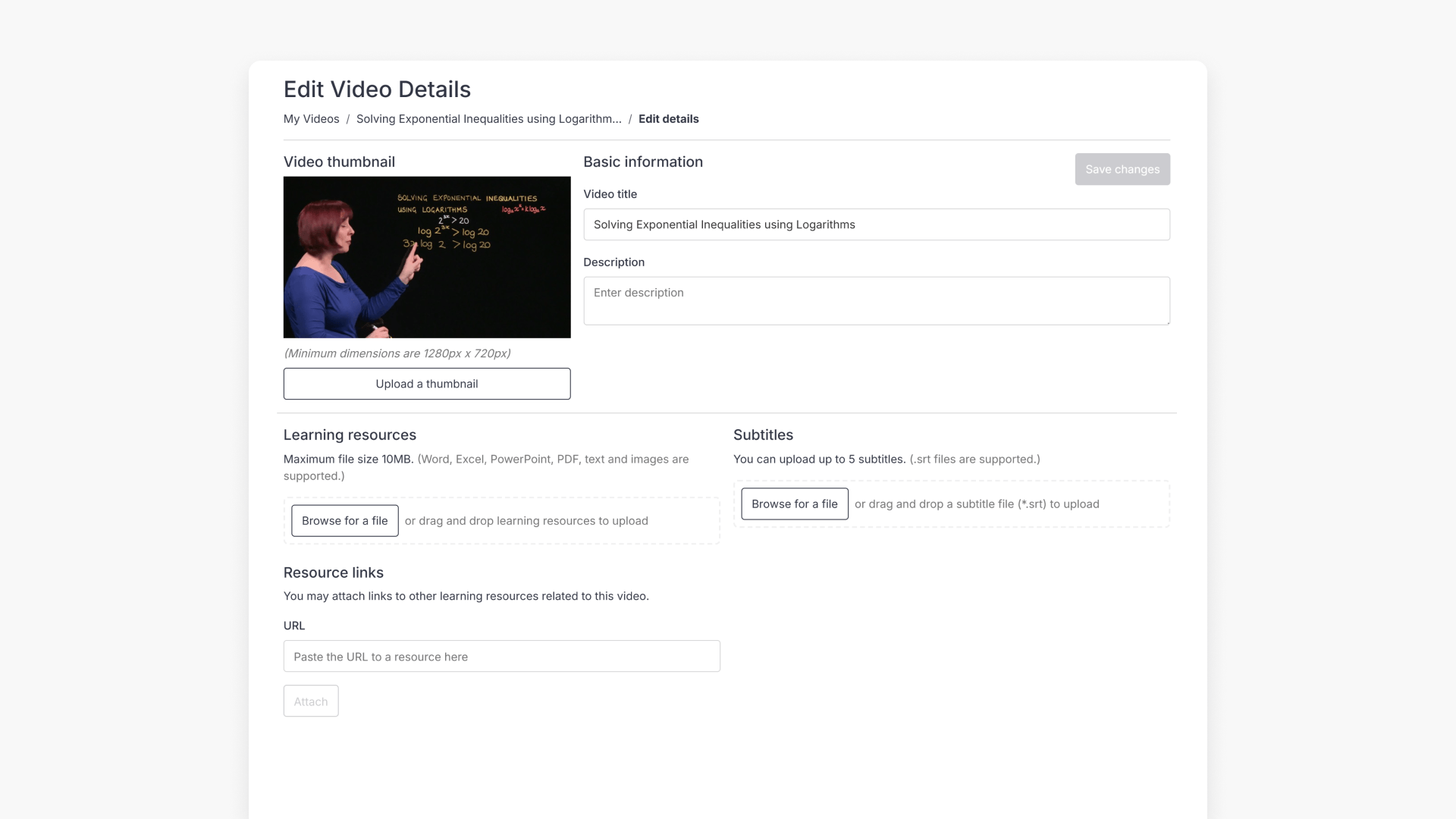The width and height of the screenshot is (1456, 819).
Task: Click the Edit Video Details page title
Action: [x=377, y=89]
